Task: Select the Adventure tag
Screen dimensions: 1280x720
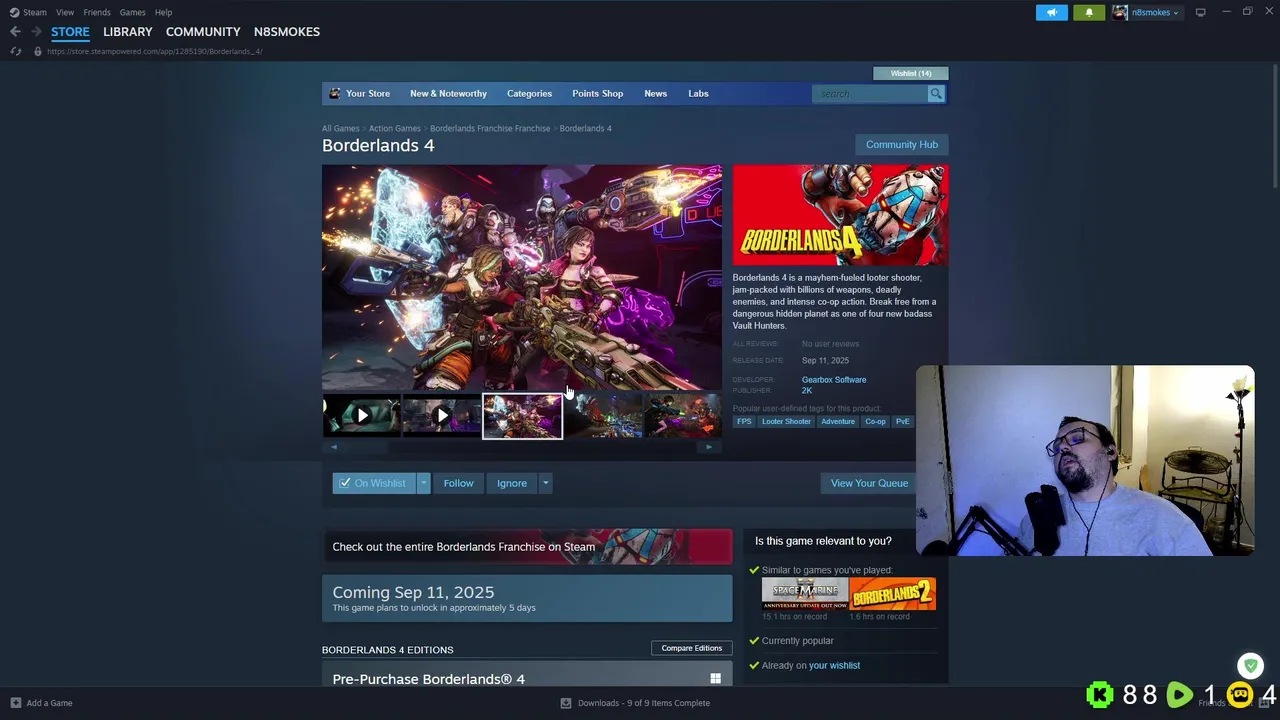Action: tap(838, 422)
